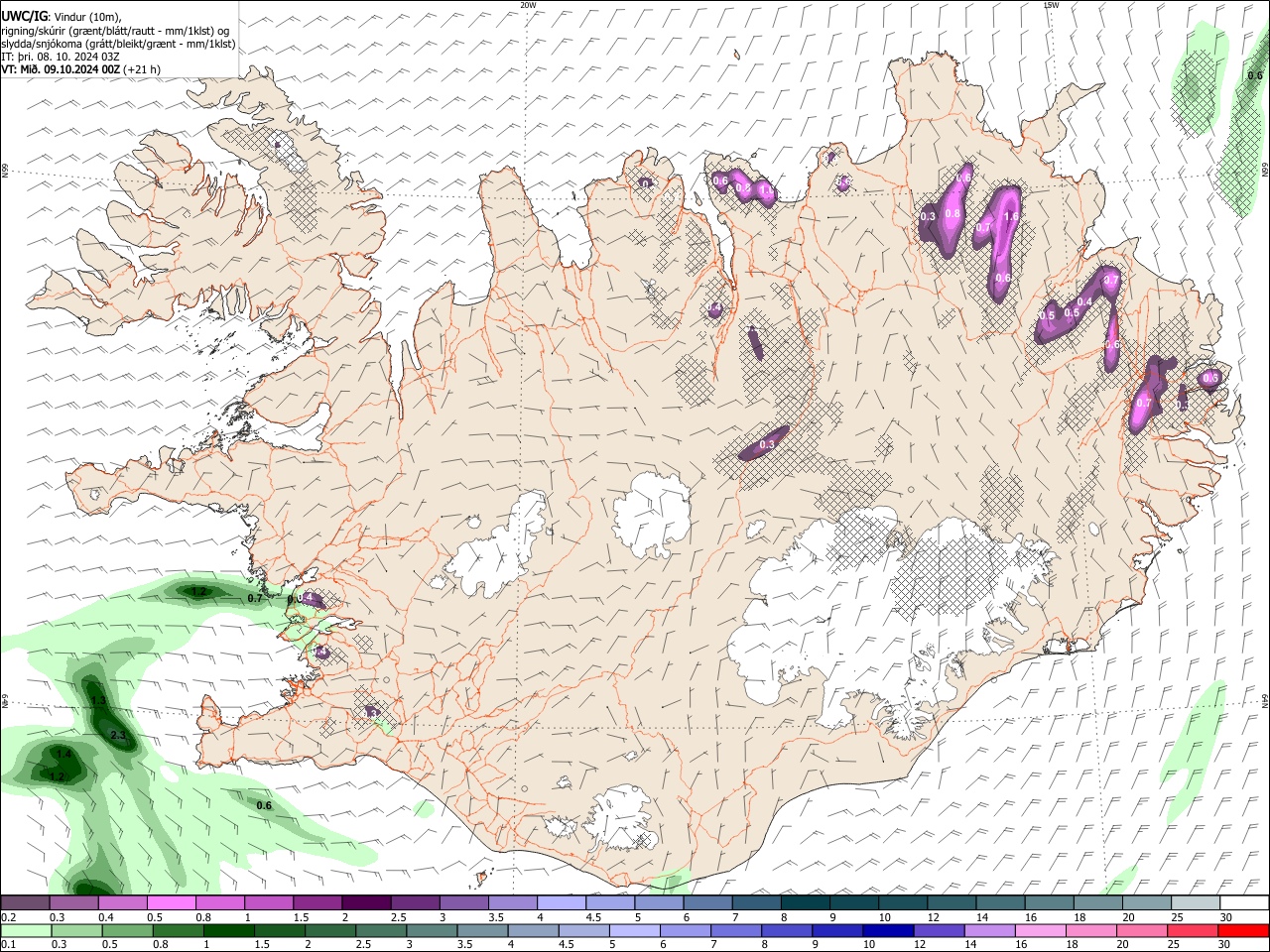Click the lilac 14 swatch in lower legend row
This screenshot has width=1270, height=952.
coord(990,930)
